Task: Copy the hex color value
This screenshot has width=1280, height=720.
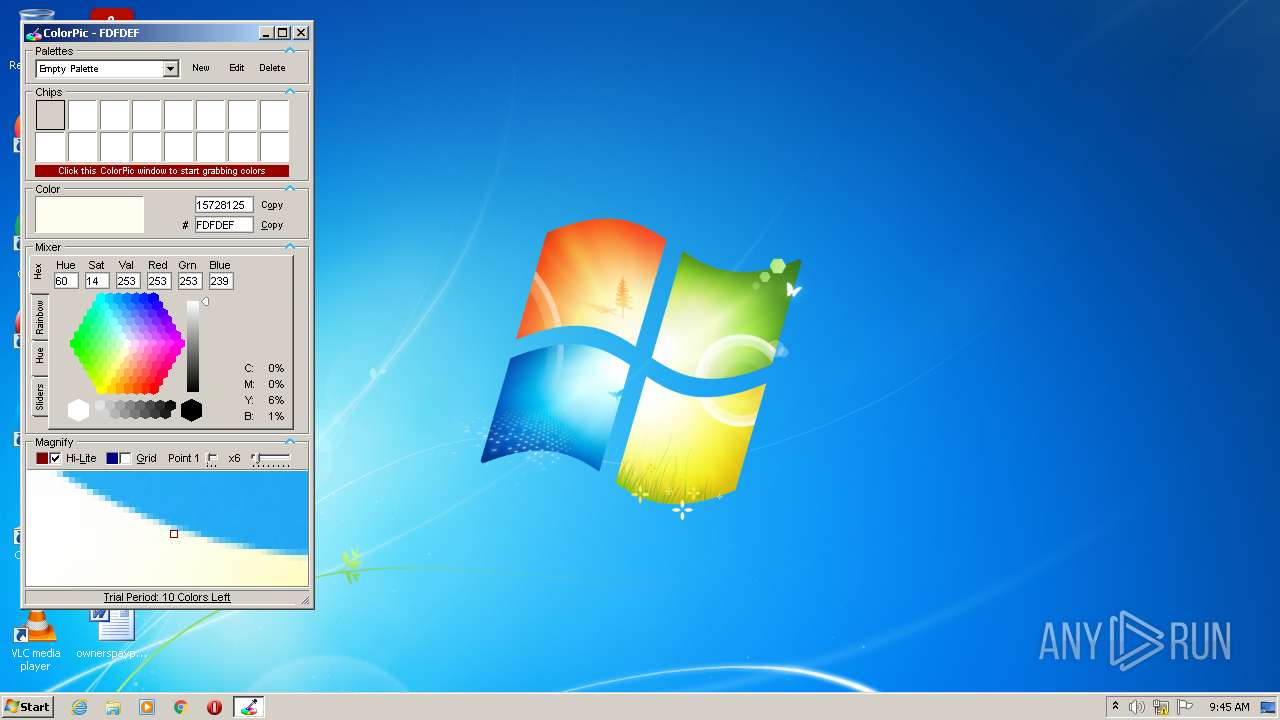Action: 272,225
